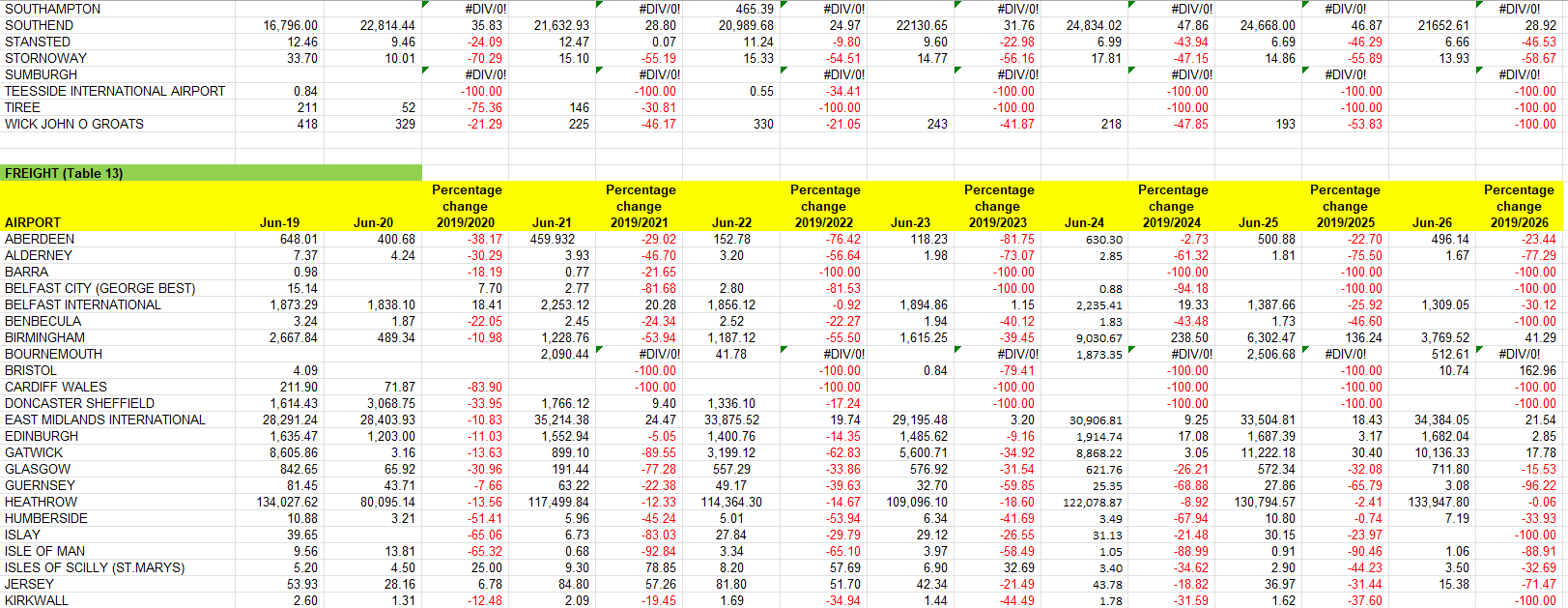The width and height of the screenshot is (1568, 608).
Task: Select the Percentage change 2019/2026 header
Action: (x=1519, y=206)
